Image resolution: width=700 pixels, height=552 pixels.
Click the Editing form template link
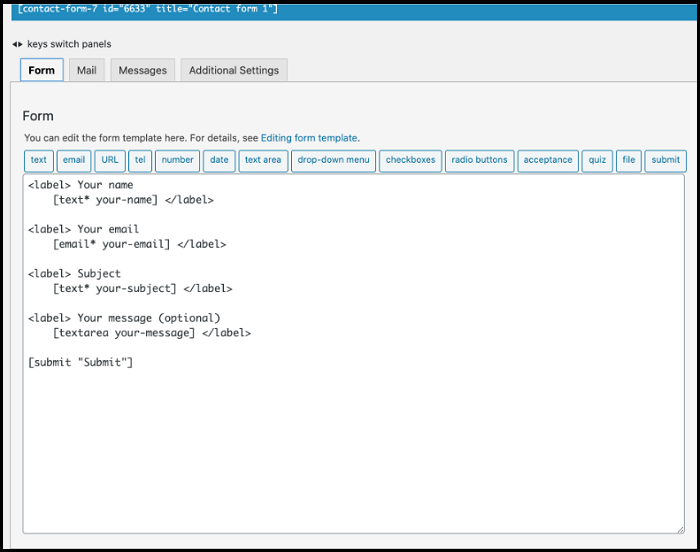pyautogui.click(x=309, y=138)
